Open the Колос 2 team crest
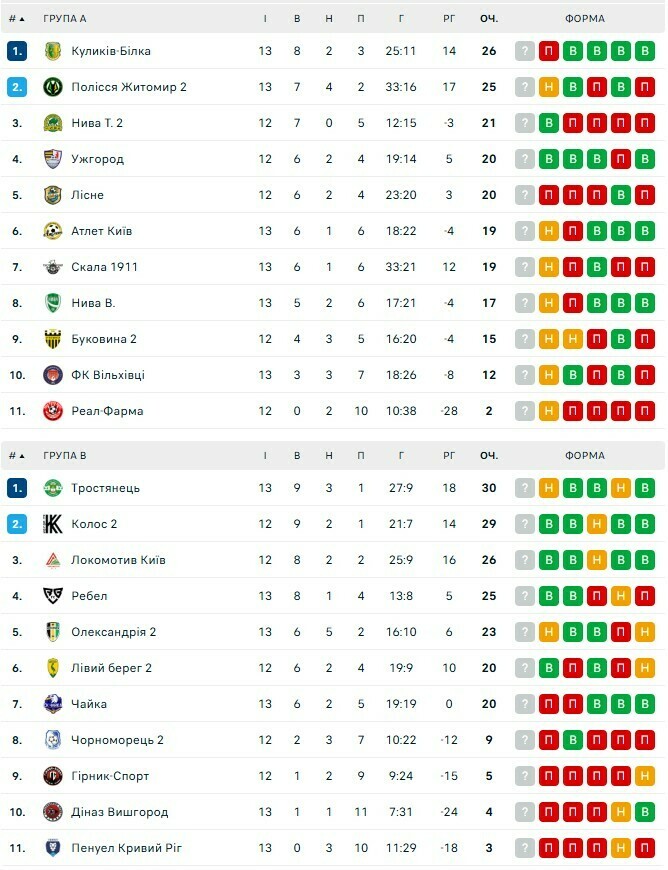The width and height of the screenshot is (668, 870). tap(53, 524)
